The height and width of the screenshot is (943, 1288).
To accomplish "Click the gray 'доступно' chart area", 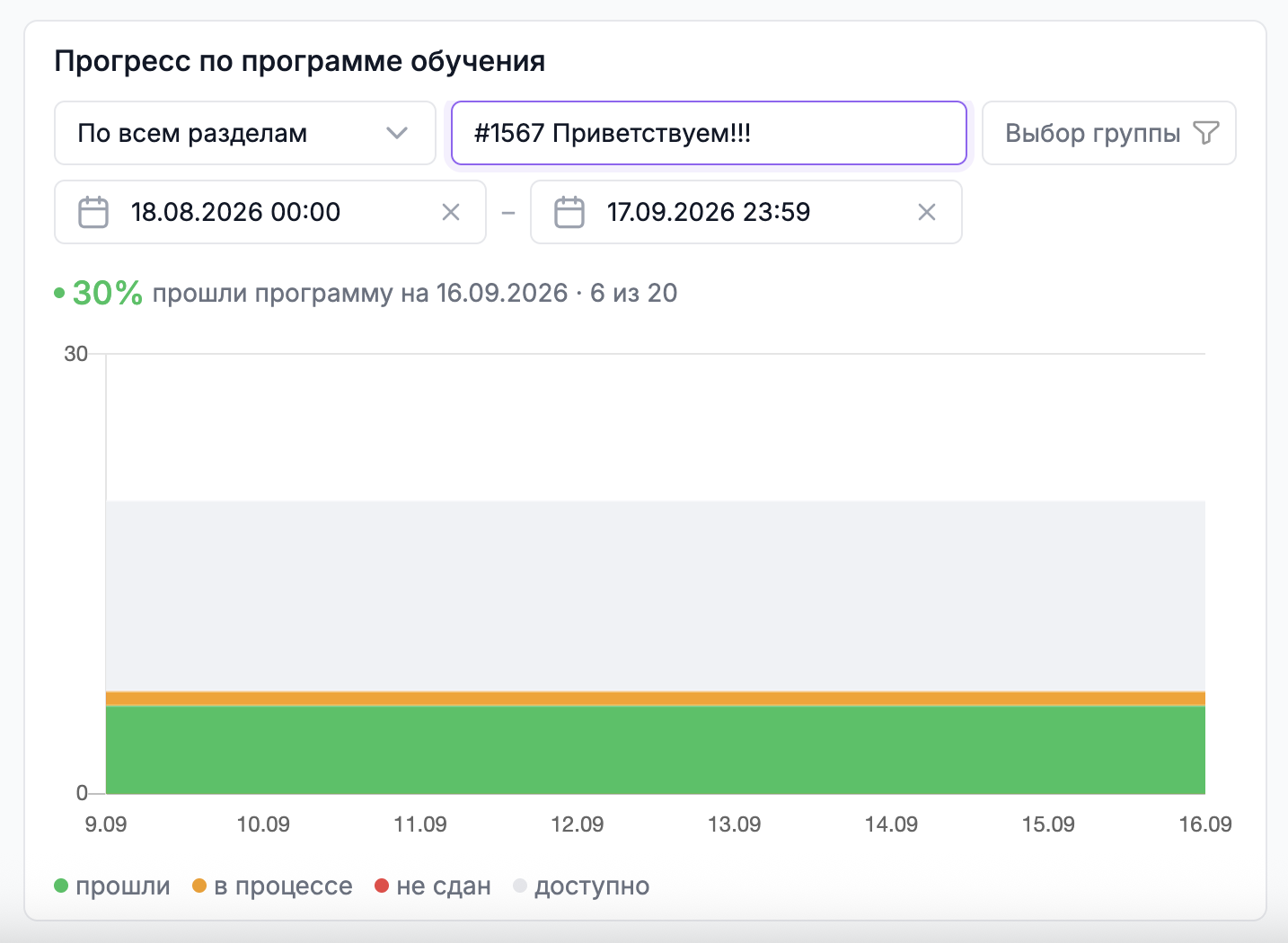I will pyautogui.click(x=656, y=596).
